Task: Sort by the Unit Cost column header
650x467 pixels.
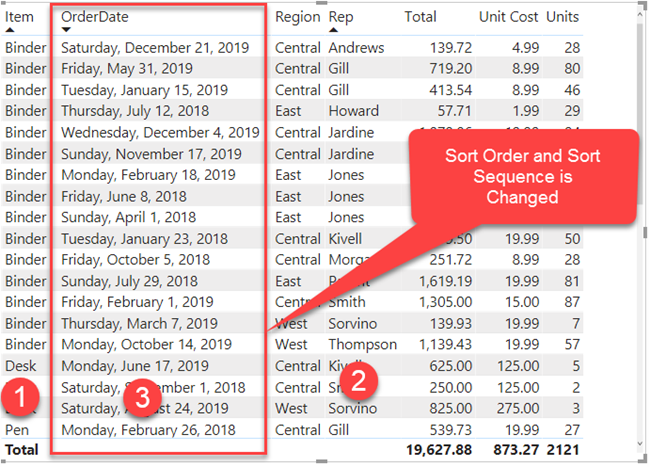Action: 508,17
